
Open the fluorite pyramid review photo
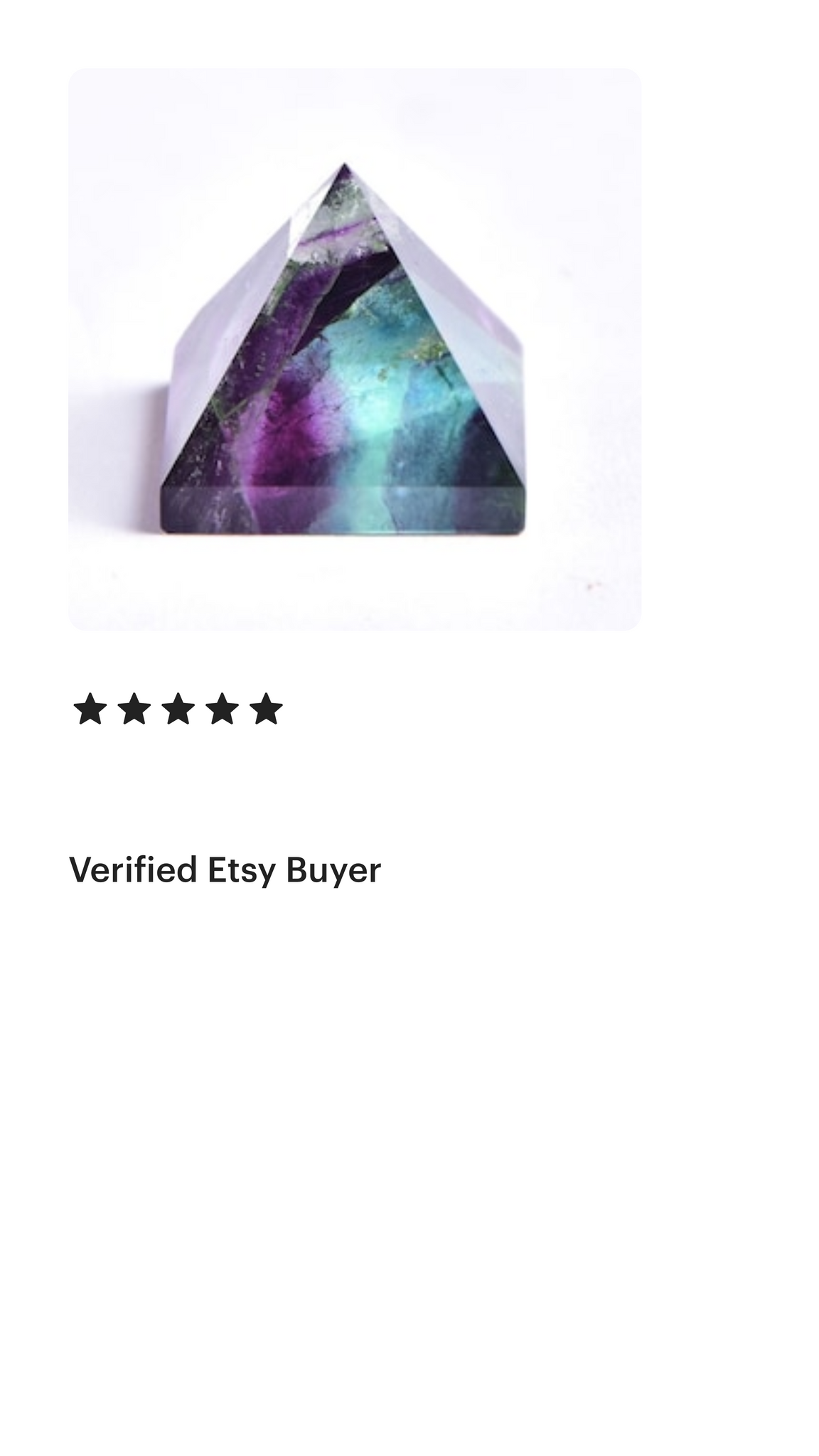pos(355,349)
